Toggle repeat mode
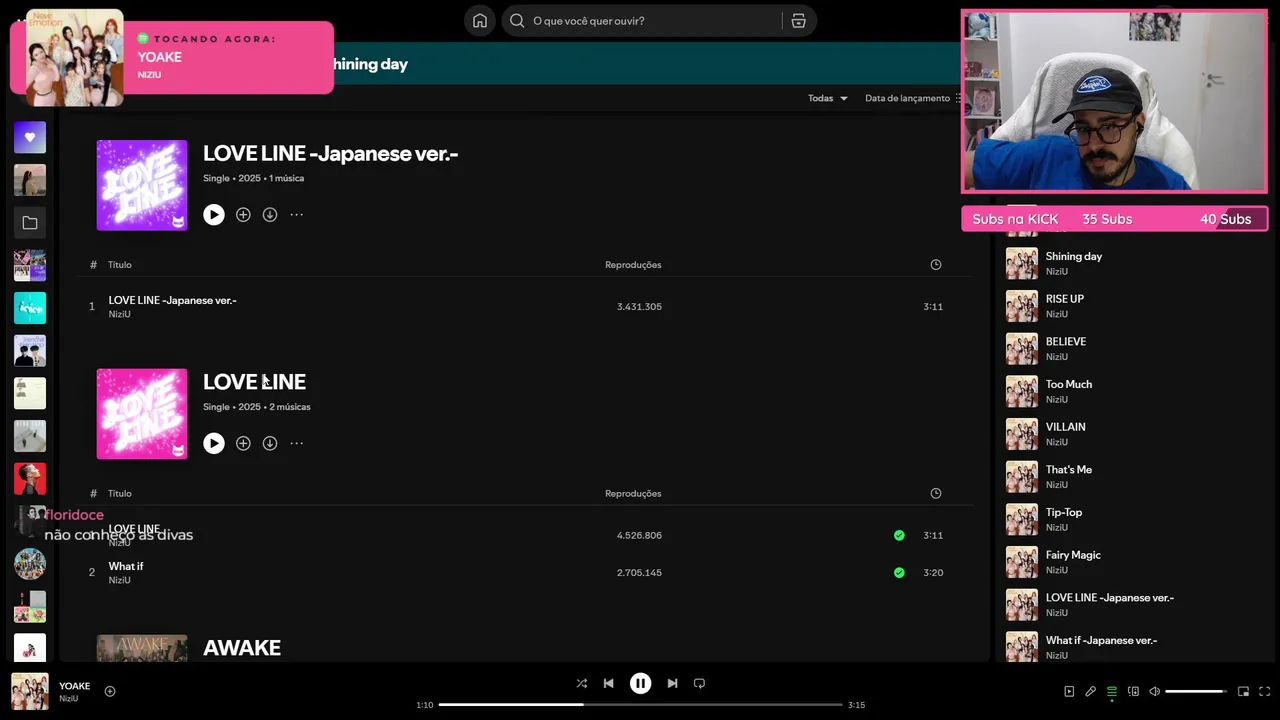Viewport: 1280px width, 720px height. point(700,684)
